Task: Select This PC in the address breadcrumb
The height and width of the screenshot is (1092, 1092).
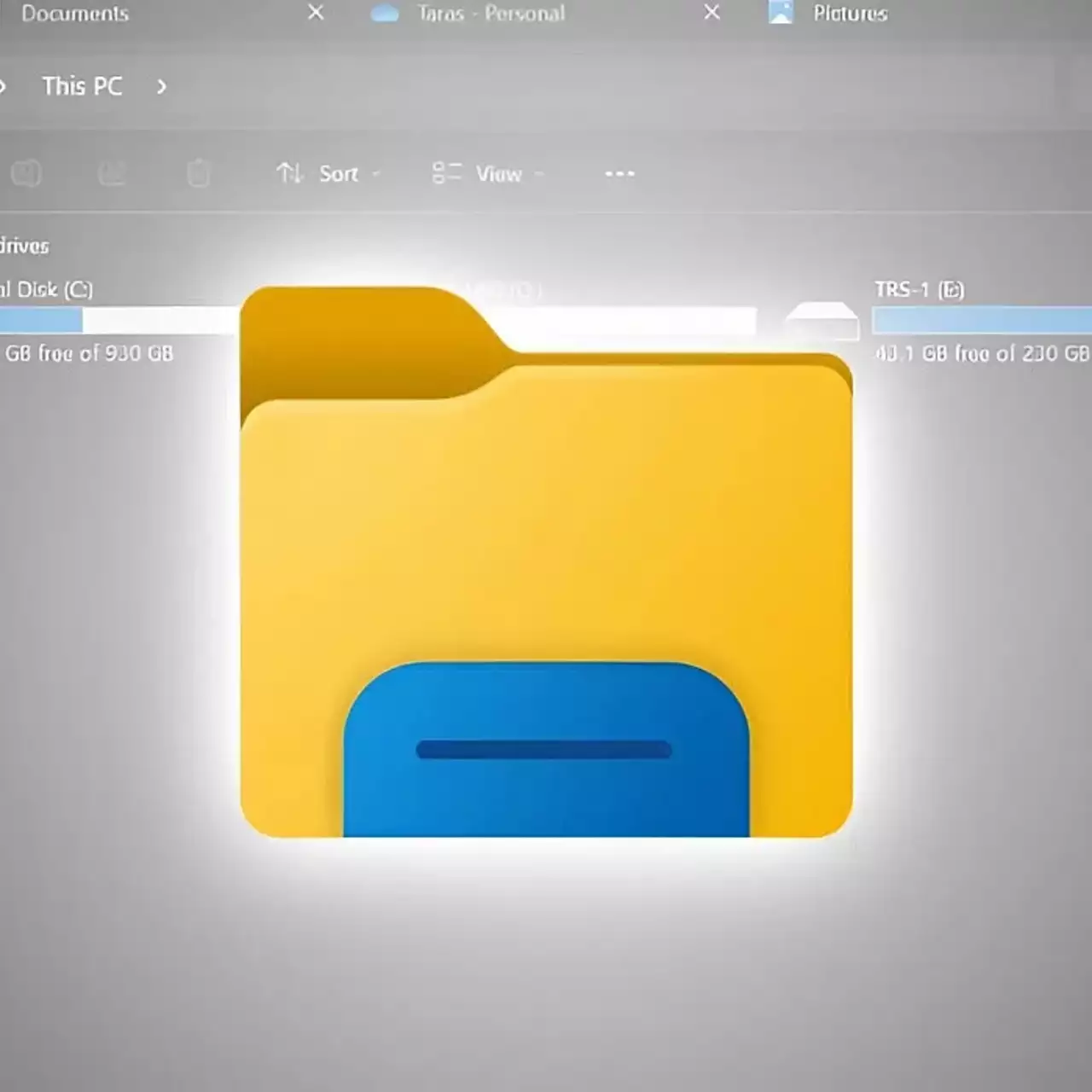Action: pyautogui.click(x=82, y=86)
